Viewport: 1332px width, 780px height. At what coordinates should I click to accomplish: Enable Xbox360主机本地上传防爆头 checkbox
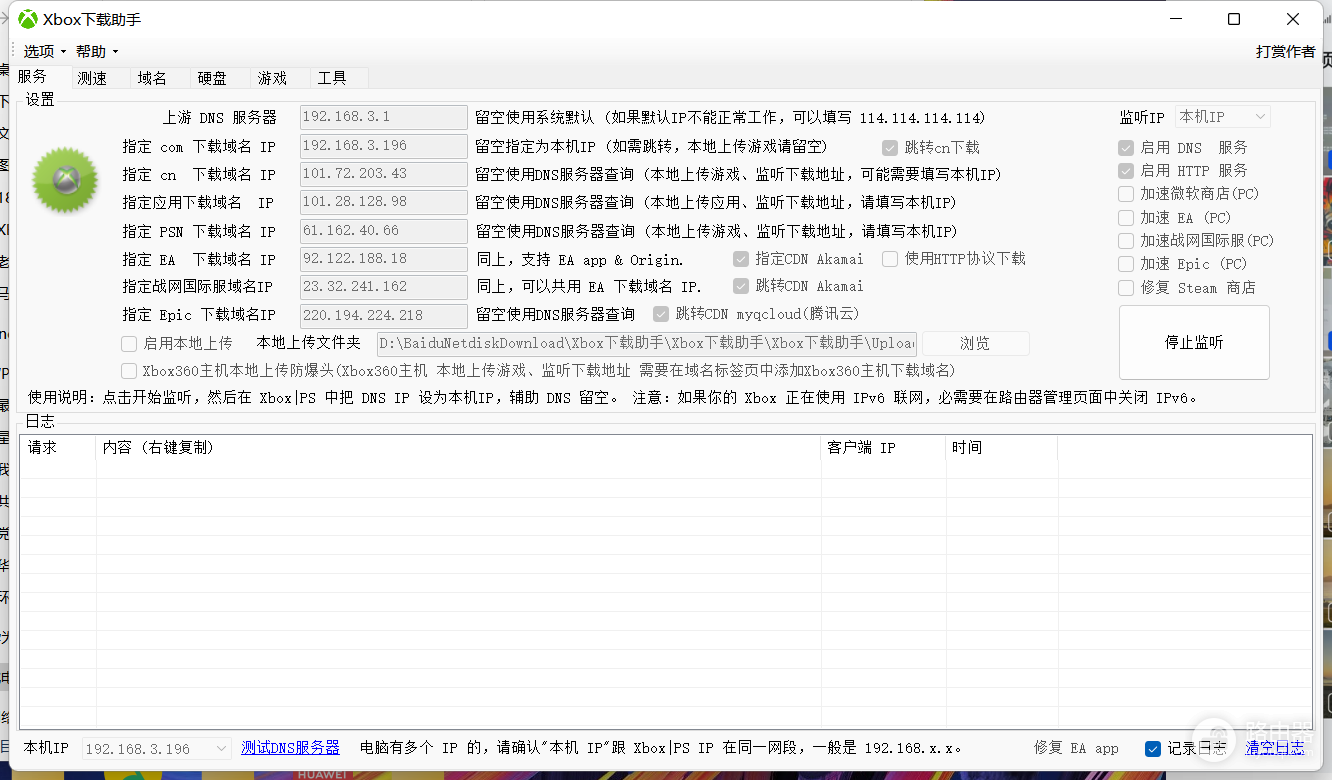tap(128, 371)
